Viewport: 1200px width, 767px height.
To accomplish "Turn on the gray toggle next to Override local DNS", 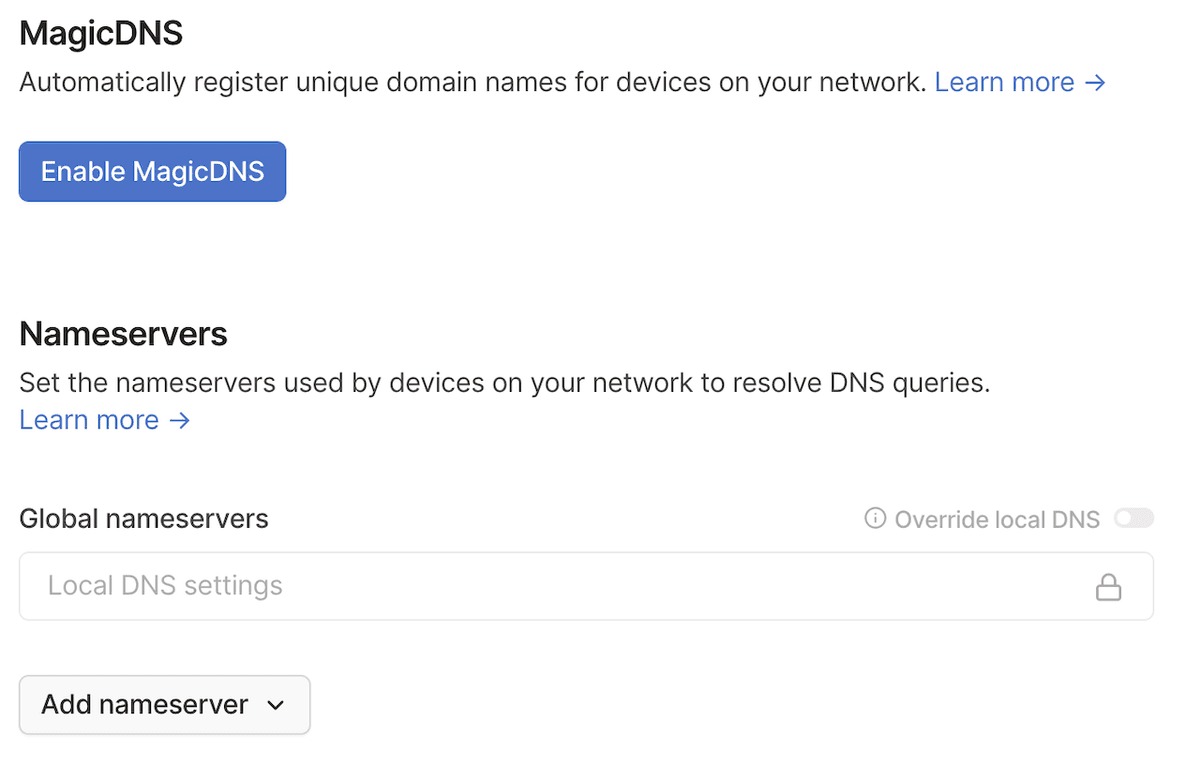I will [x=1134, y=518].
